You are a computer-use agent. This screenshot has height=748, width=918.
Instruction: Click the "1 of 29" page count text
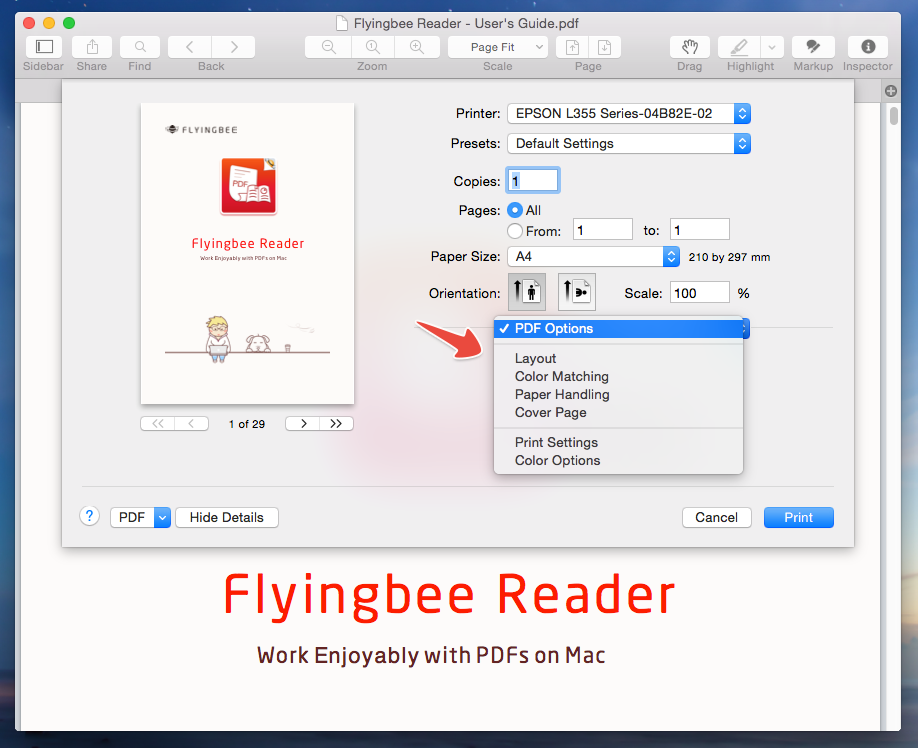247,424
